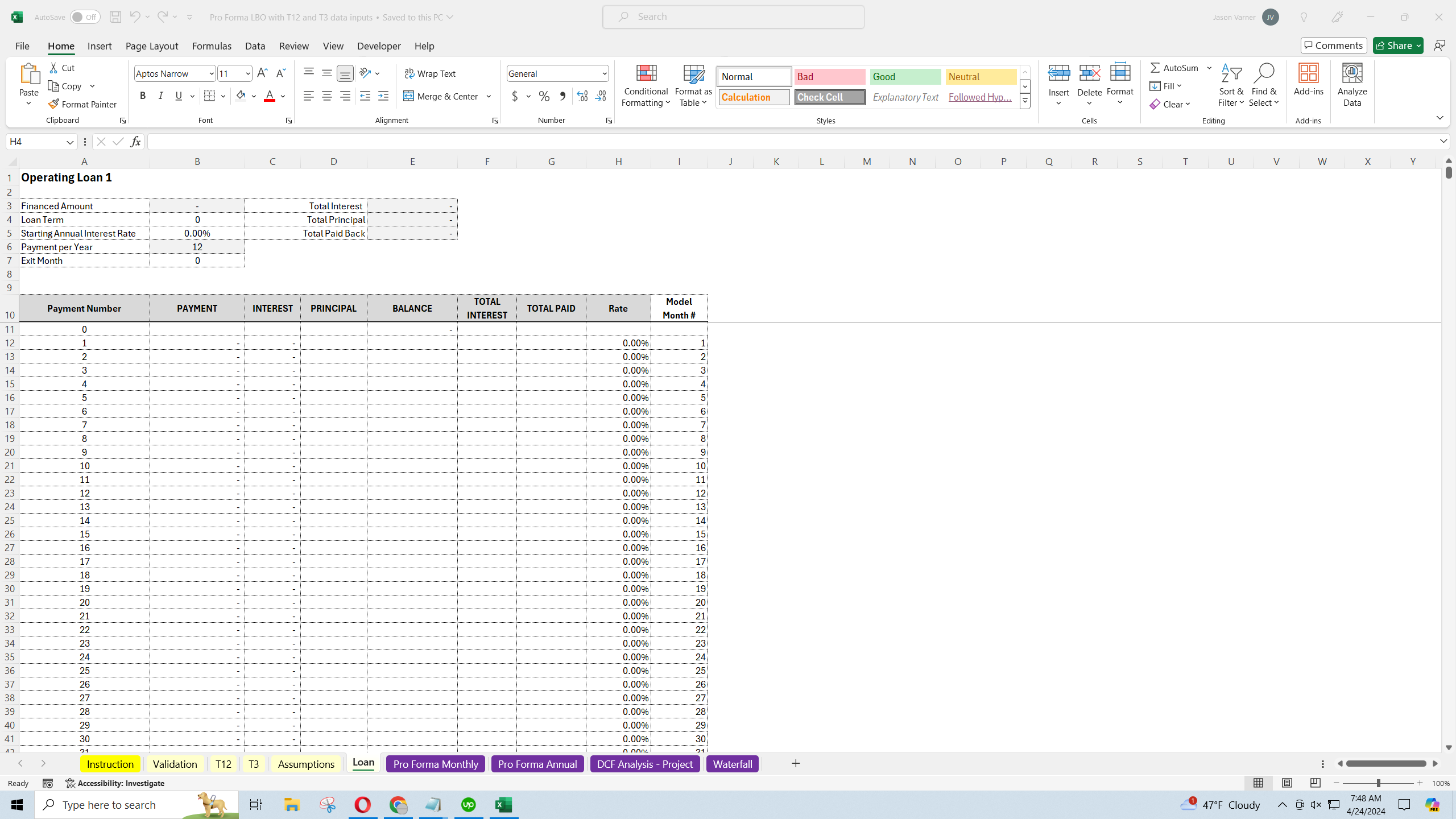Click the Merge & Center icon

tap(408, 96)
